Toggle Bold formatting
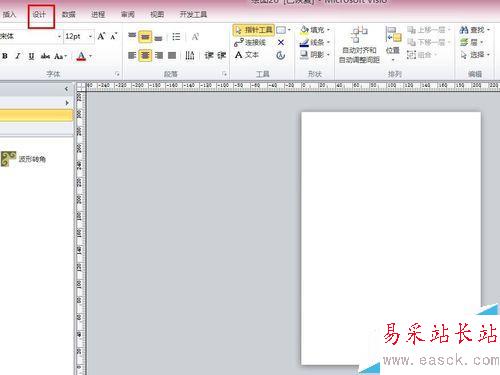 pos(5,56)
